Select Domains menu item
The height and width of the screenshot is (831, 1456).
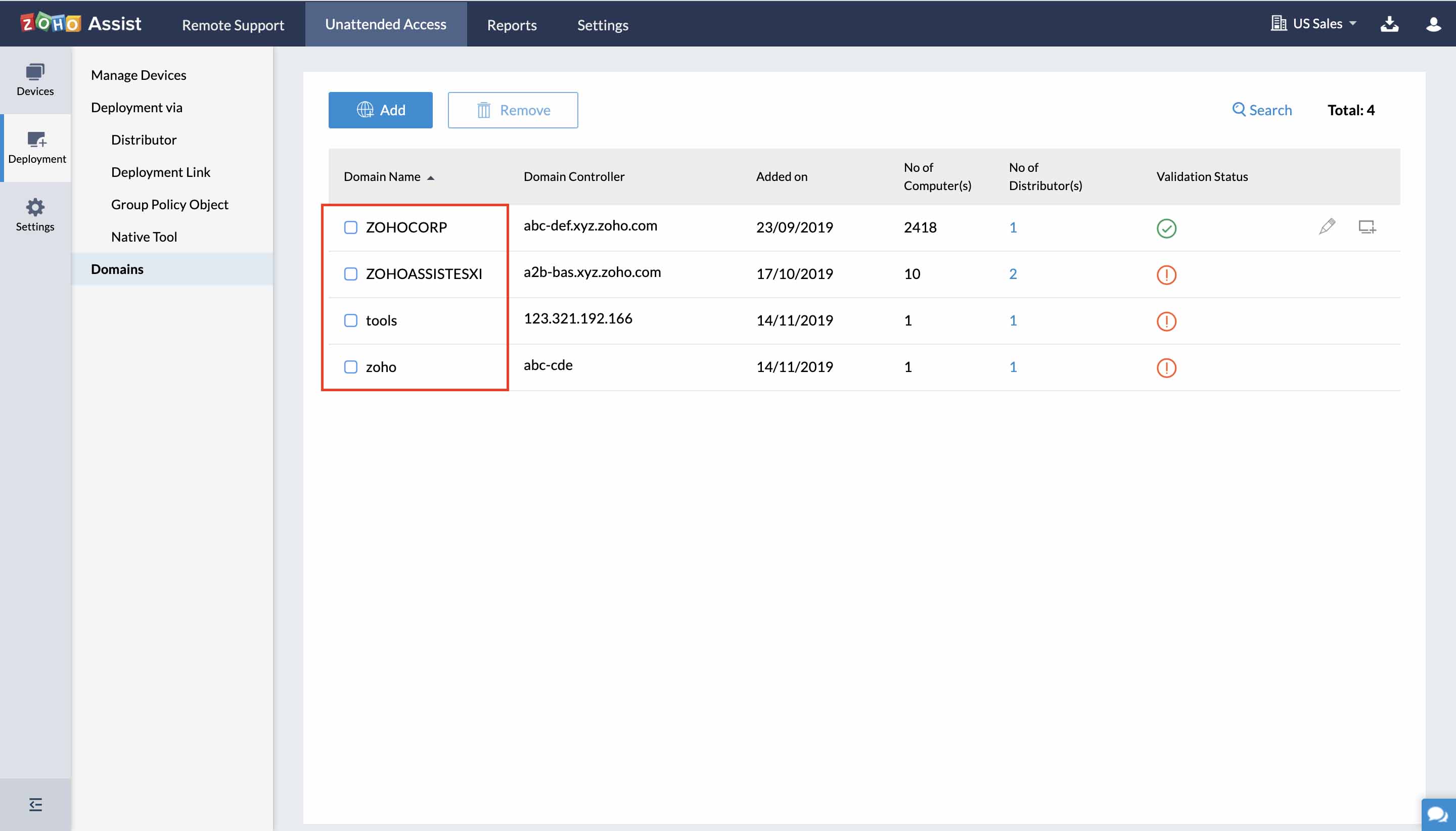(x=172, y=269)
